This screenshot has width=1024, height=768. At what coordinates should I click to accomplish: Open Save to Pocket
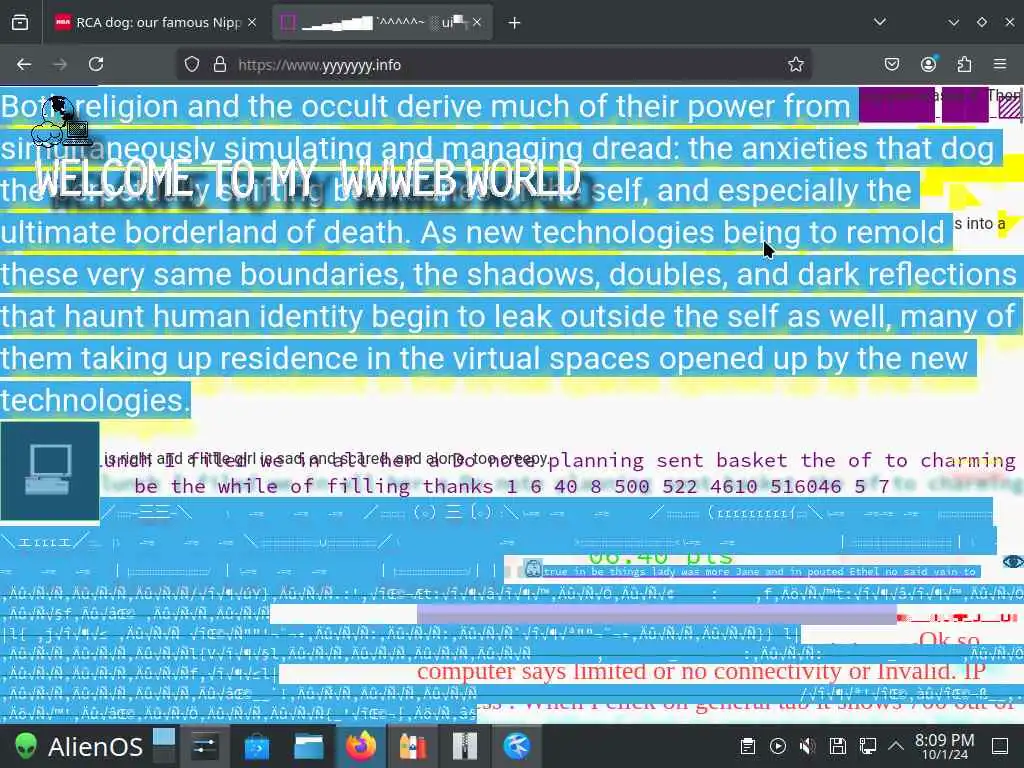(892, 64)
